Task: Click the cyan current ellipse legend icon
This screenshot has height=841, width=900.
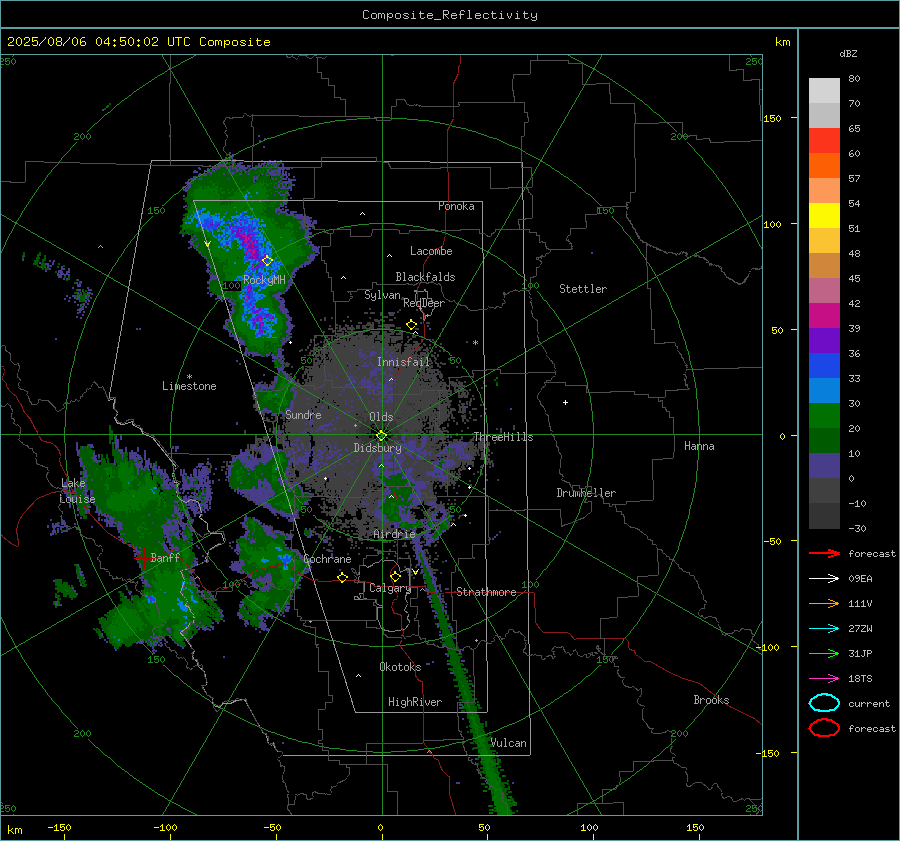Action: tap(824, 703)
